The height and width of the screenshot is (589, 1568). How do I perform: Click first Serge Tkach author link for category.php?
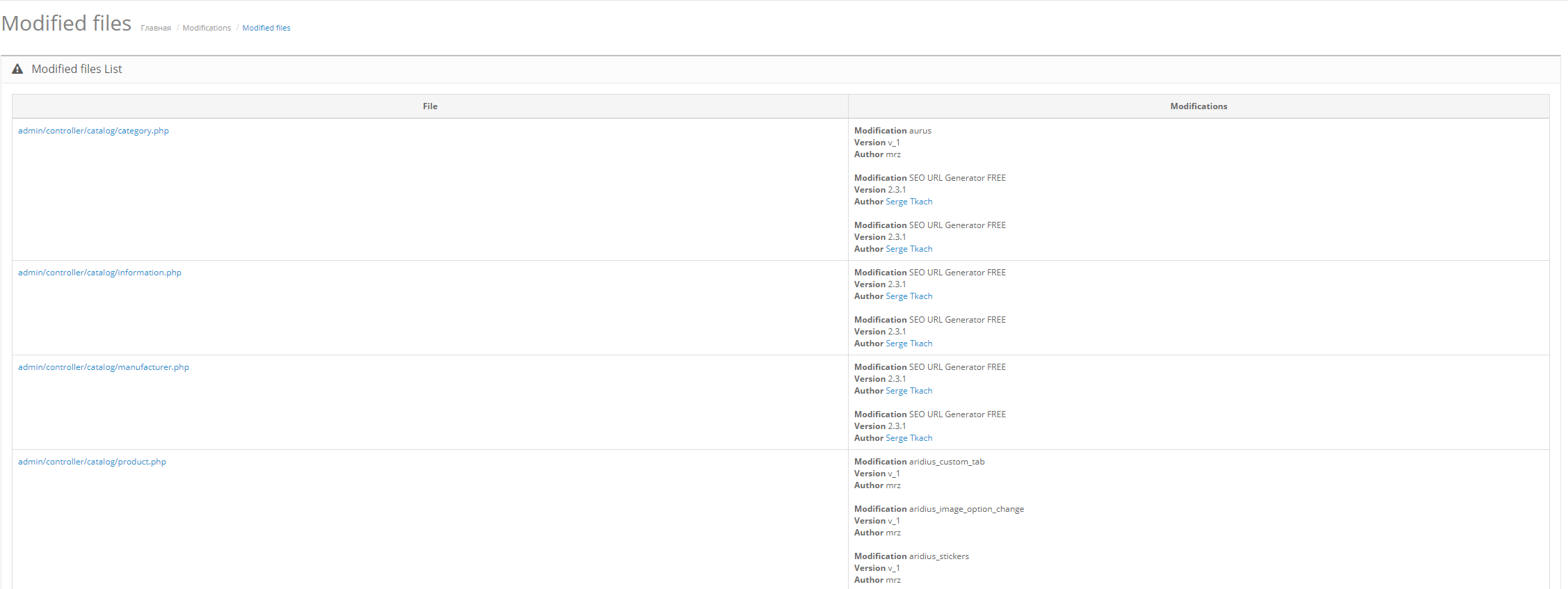click(x=909, y=202)
